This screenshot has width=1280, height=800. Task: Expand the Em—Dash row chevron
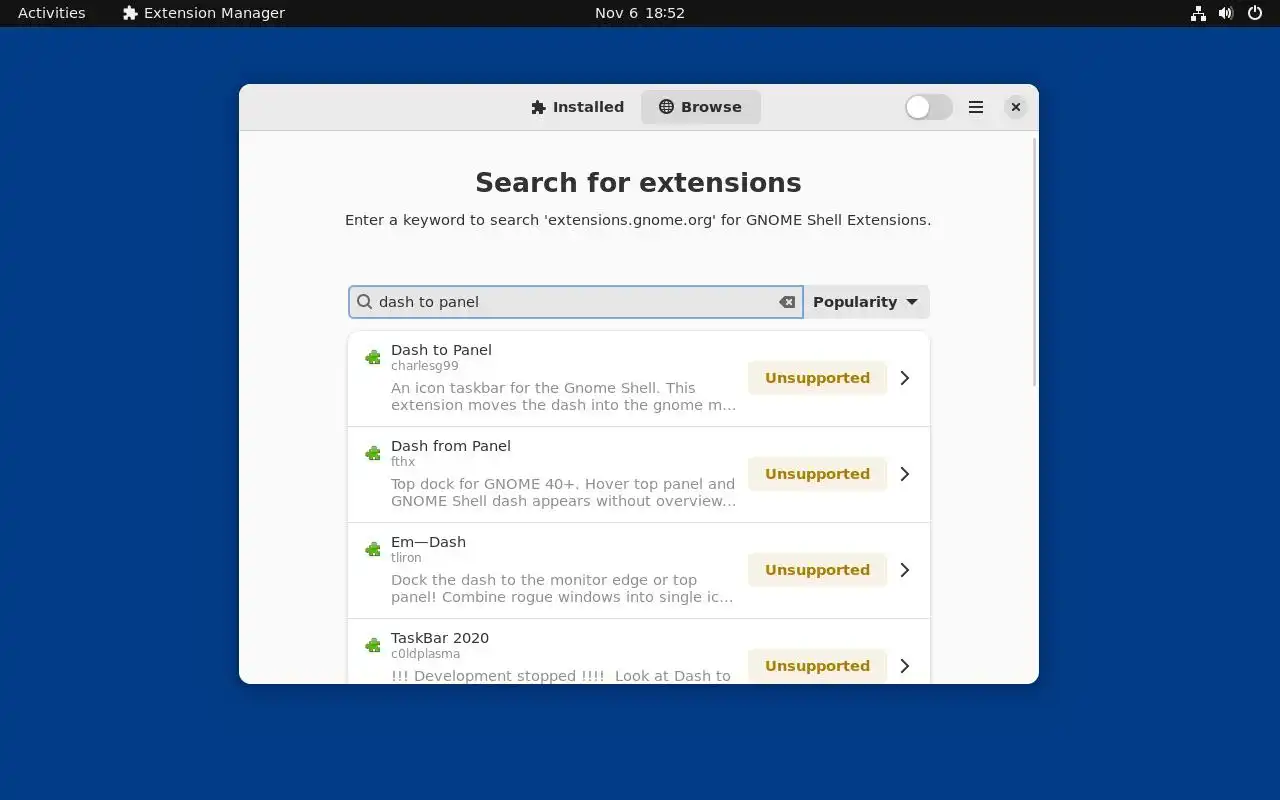coord(905,570)
